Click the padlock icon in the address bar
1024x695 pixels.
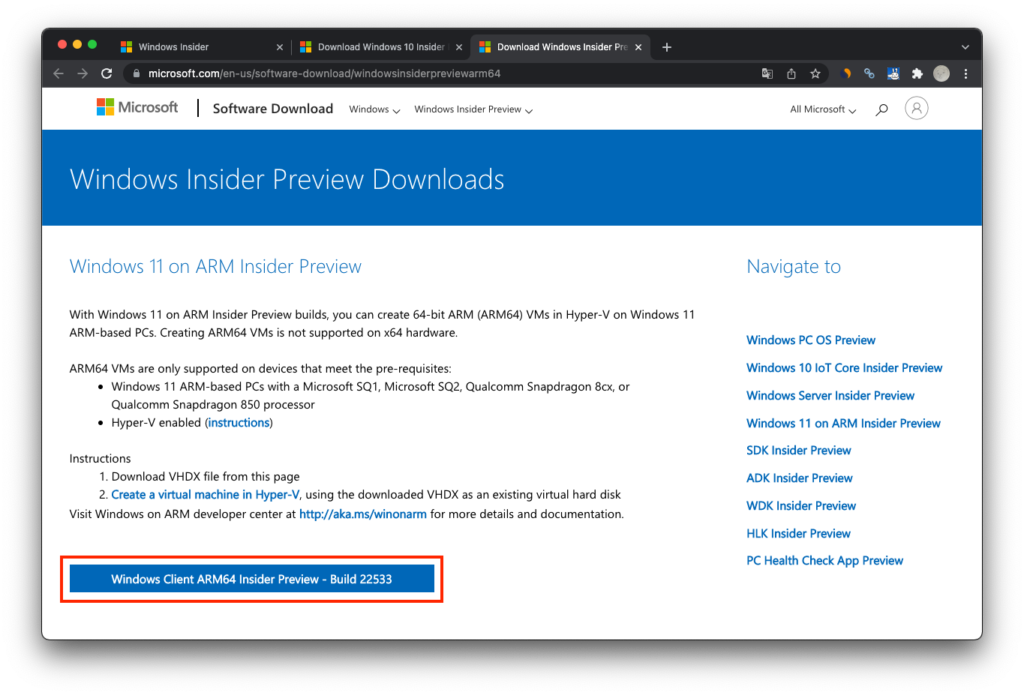tap(135, 73)
